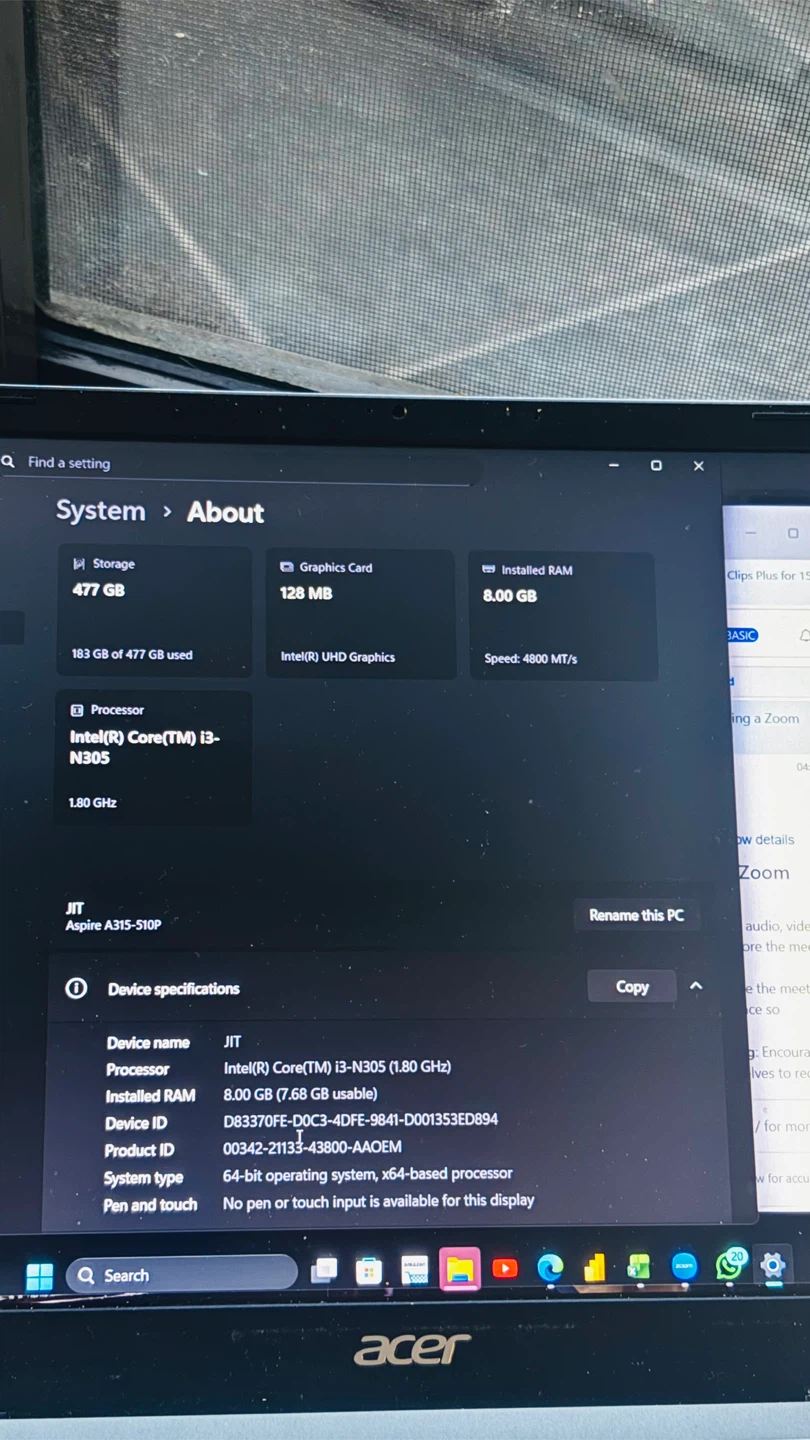Click the Device name value JIT
Viewport: 810px width, 1440px height.
point(232,1042)
